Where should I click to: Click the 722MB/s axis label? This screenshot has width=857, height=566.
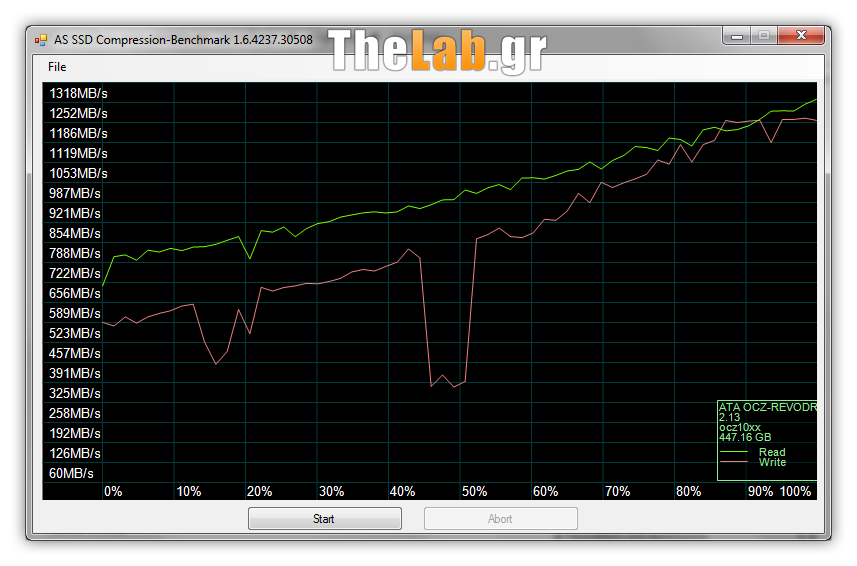click(x=75, y=273)
